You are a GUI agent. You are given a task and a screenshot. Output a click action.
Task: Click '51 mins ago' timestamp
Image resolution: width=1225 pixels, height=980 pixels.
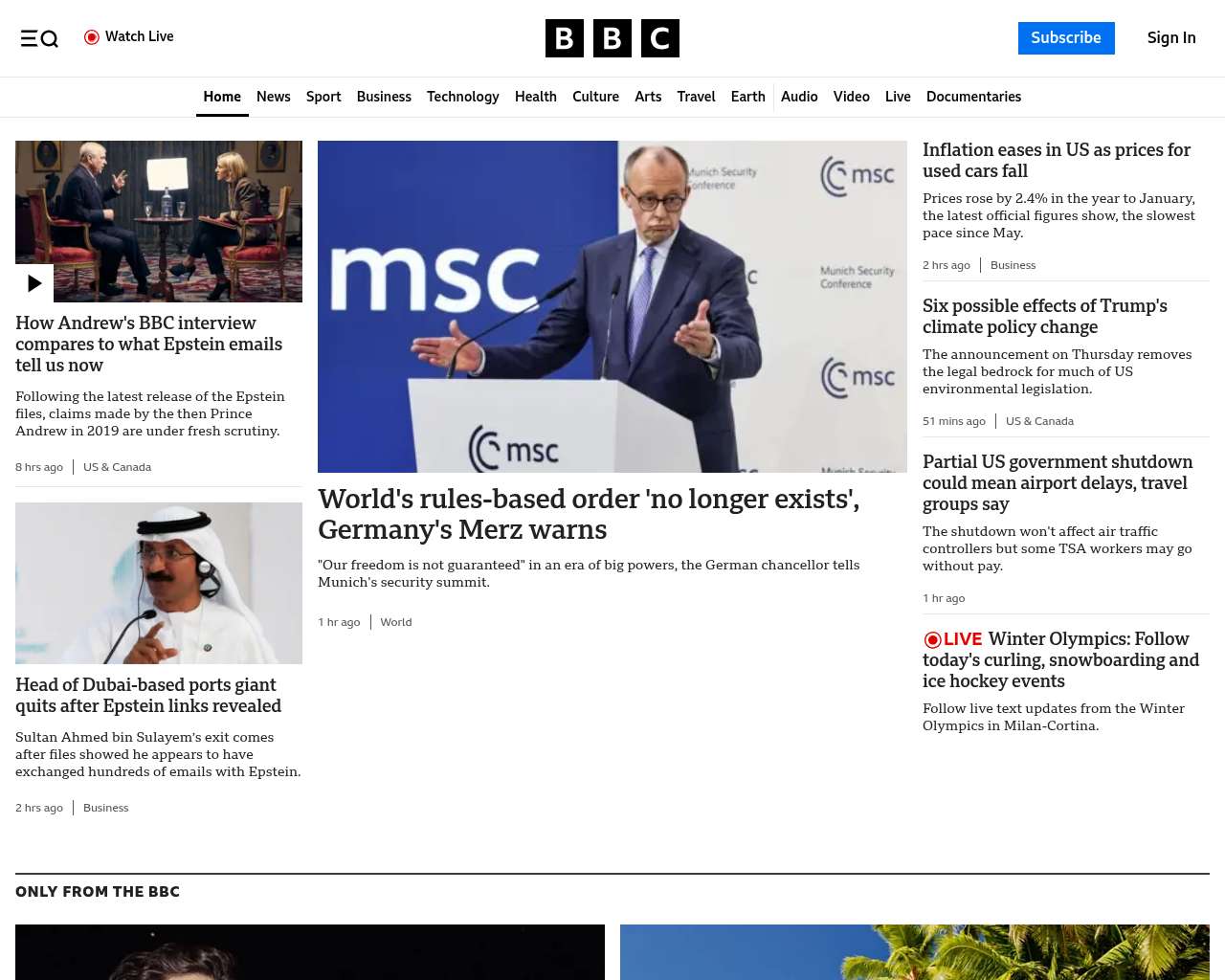pos(954,421)
